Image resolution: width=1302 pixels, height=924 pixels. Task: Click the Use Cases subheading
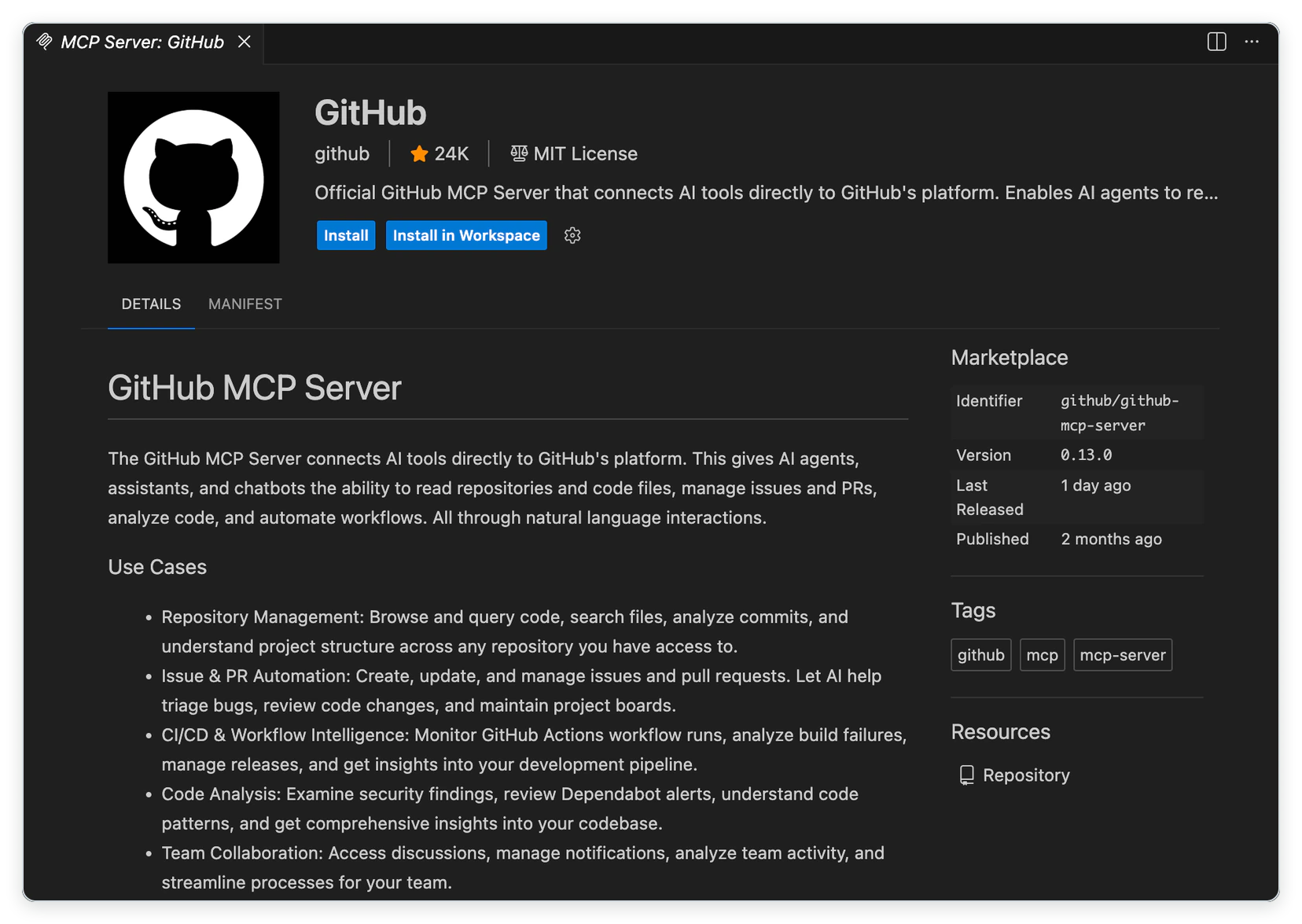point(157,567)
